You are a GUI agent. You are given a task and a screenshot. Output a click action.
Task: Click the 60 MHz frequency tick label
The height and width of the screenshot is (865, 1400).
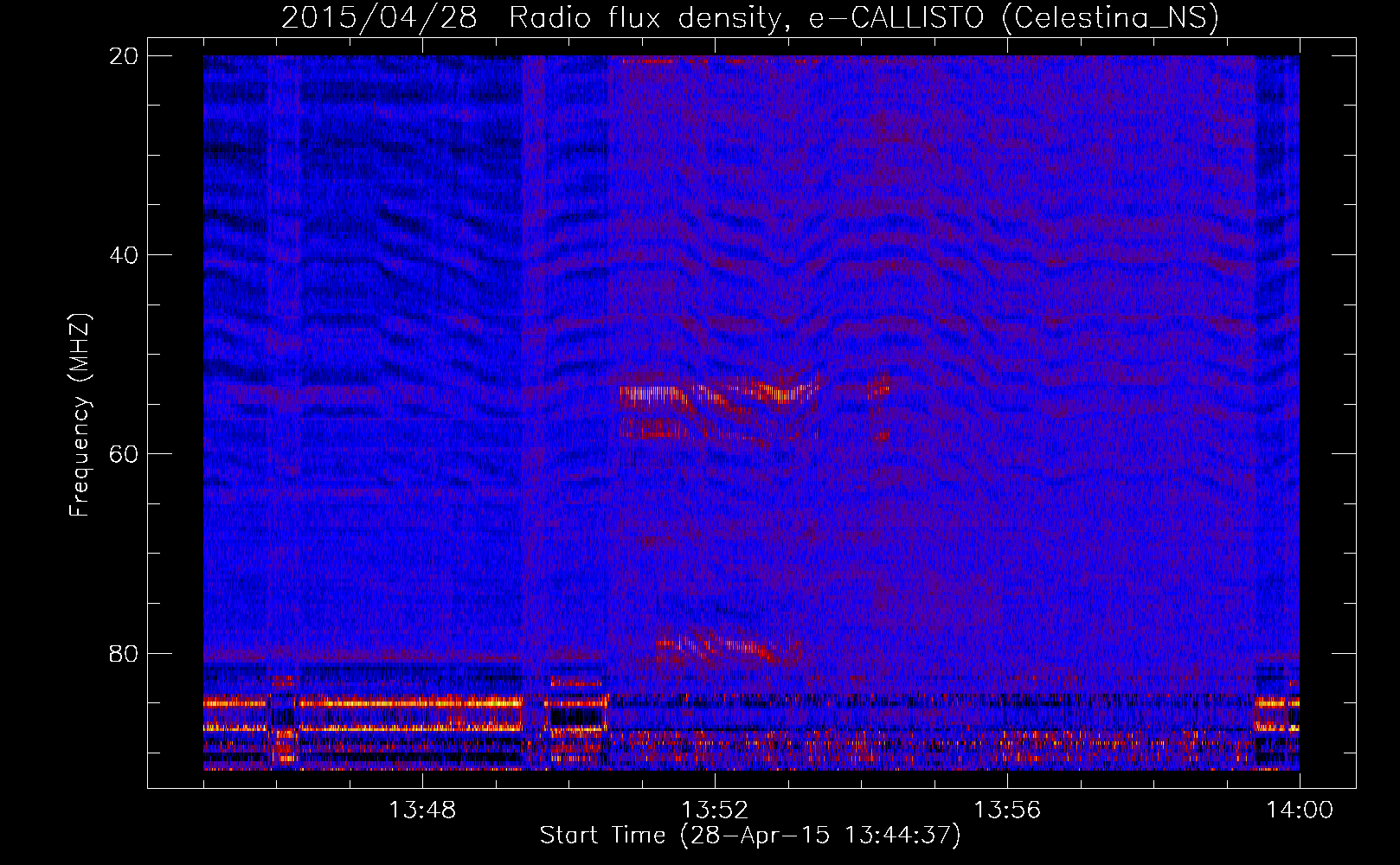click(x=124, y=454)
